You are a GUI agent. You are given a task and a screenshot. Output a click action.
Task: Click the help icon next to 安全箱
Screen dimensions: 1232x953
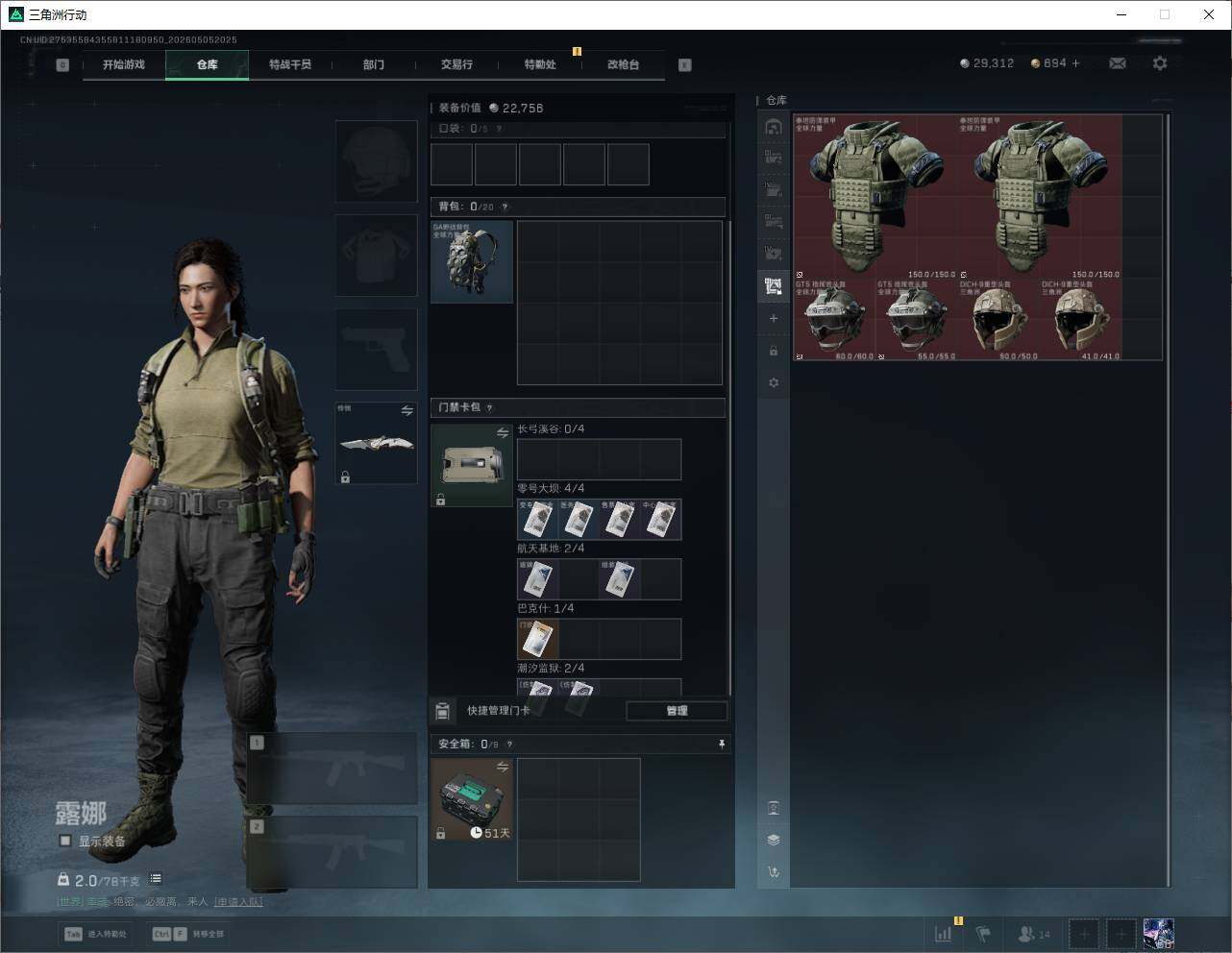click(509, 744)
